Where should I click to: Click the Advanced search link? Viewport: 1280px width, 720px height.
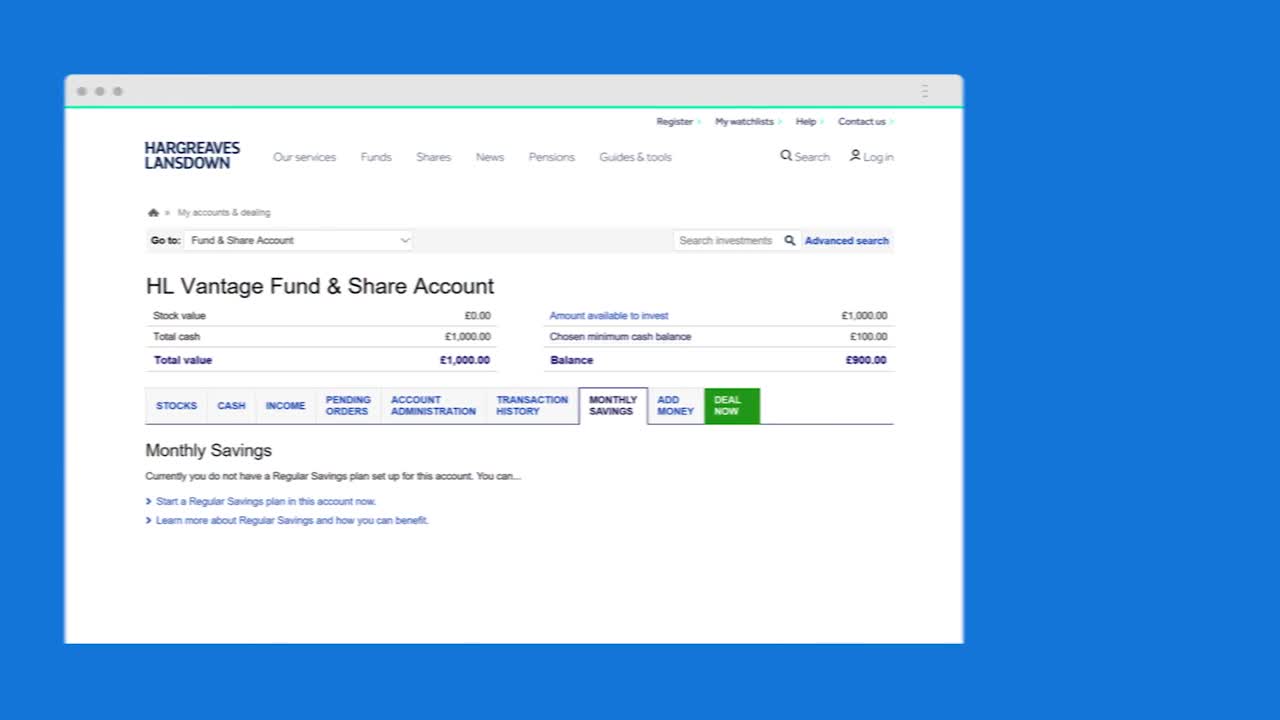[x=847, y=241]
